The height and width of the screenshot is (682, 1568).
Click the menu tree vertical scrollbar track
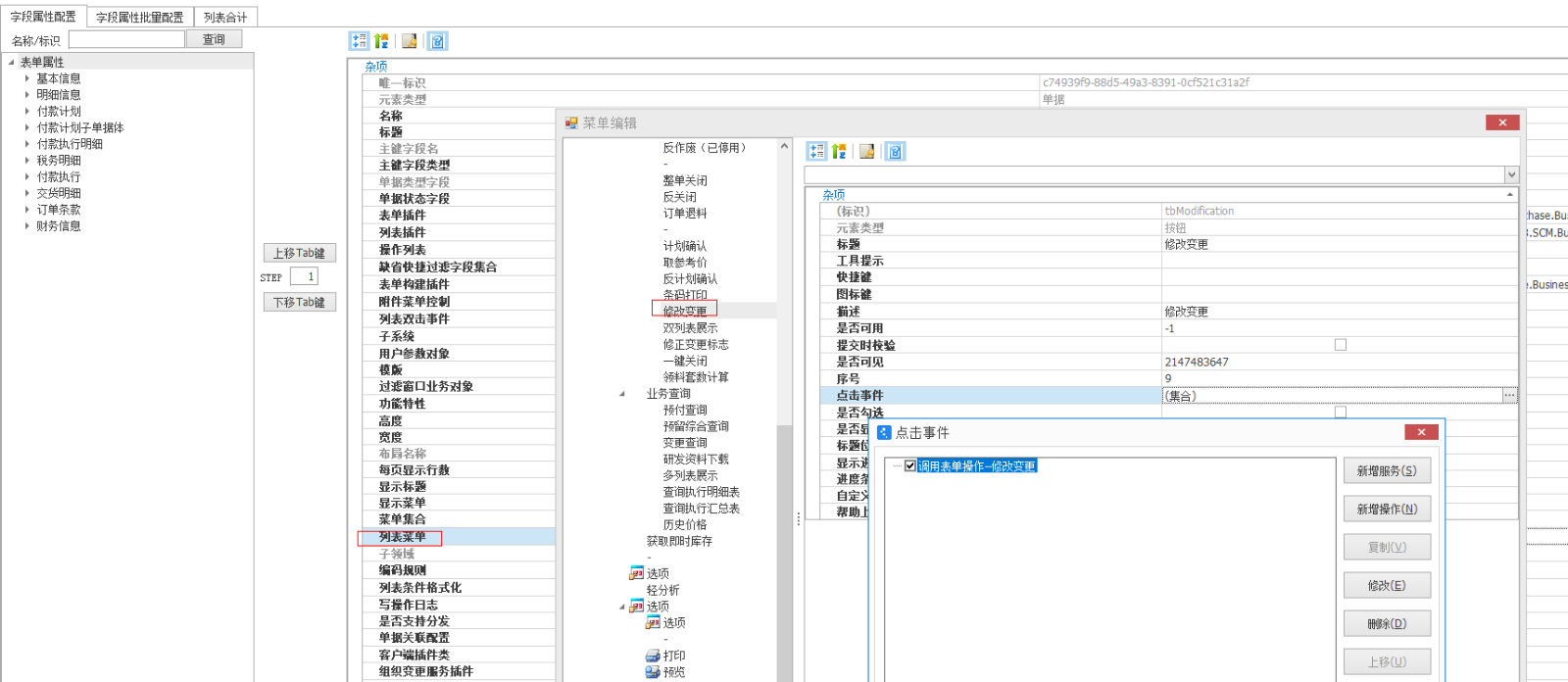click(x=783, y=549)
